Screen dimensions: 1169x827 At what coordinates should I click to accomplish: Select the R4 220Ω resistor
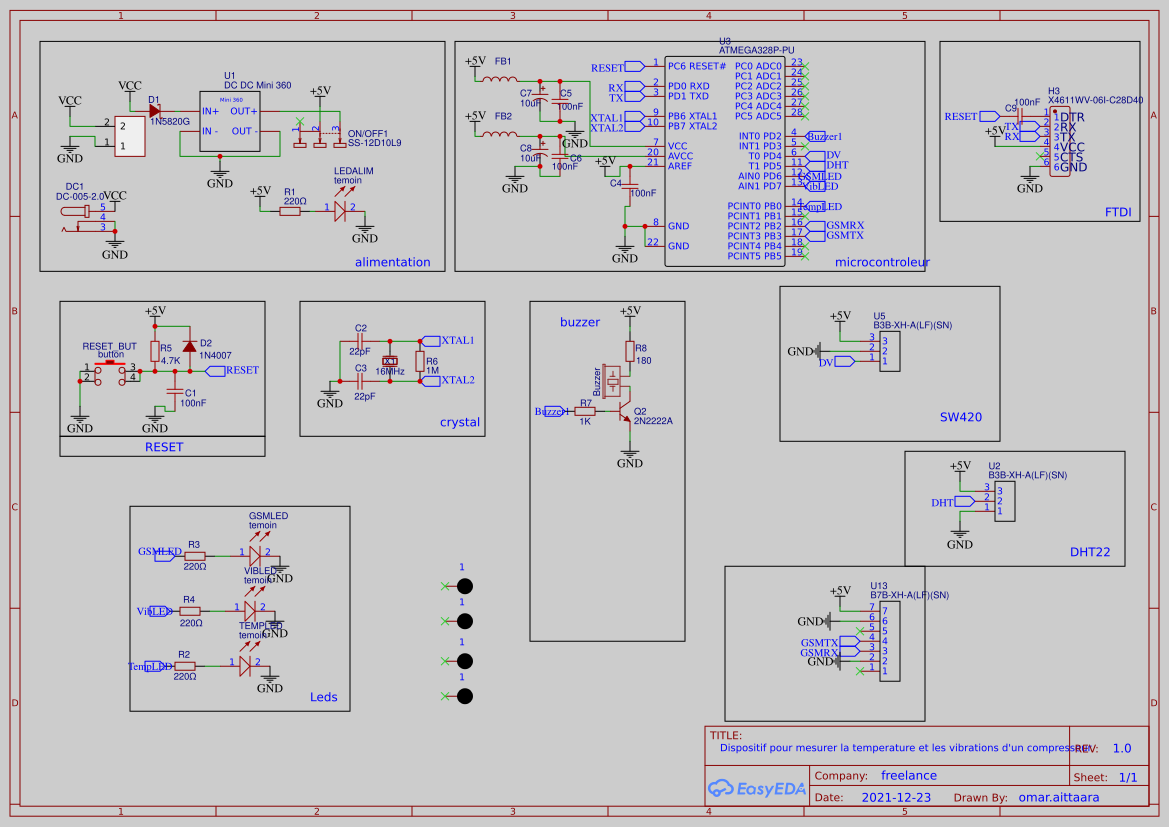(190, 611)
